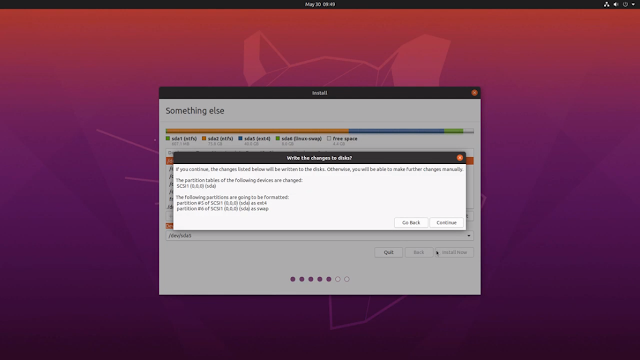
Task: Click the white free space legend swatch
Action: [329, 138]
